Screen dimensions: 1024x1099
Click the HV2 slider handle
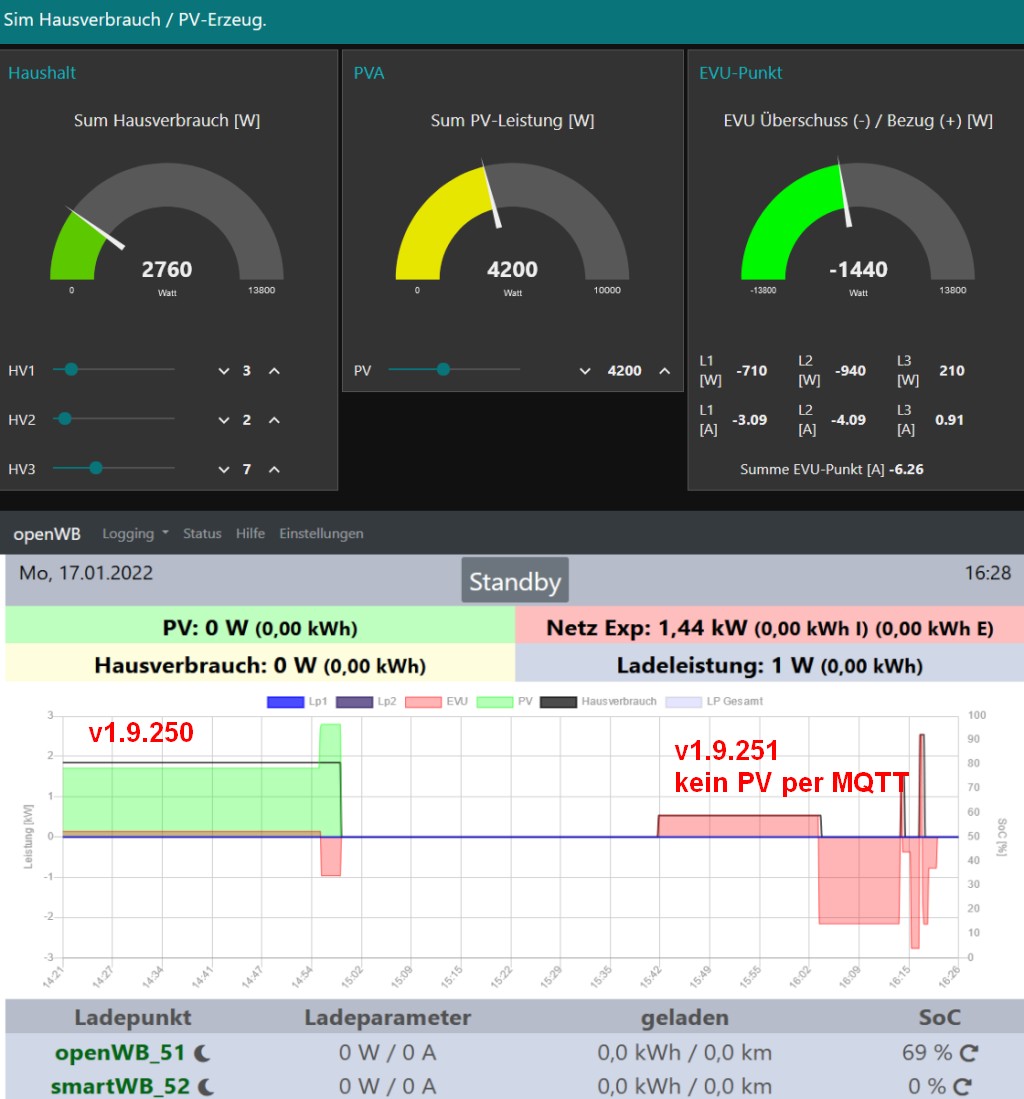(65, 419)
